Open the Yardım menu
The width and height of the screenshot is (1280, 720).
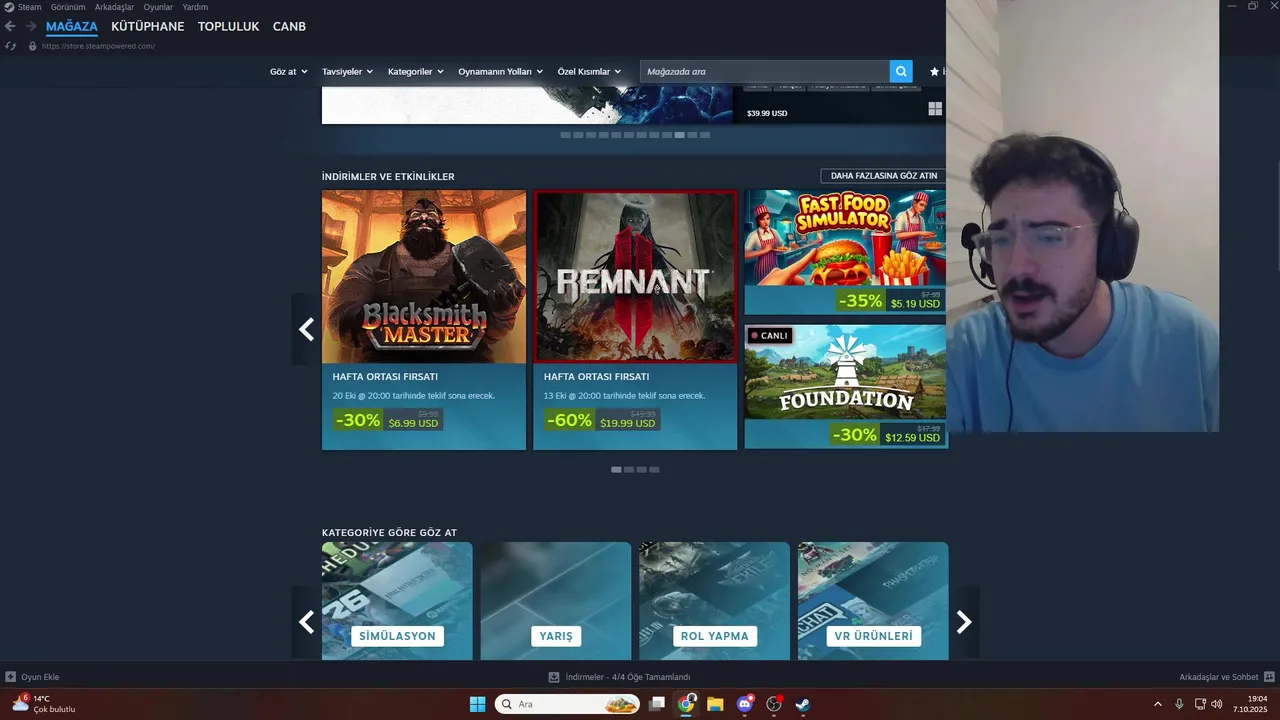195,7
